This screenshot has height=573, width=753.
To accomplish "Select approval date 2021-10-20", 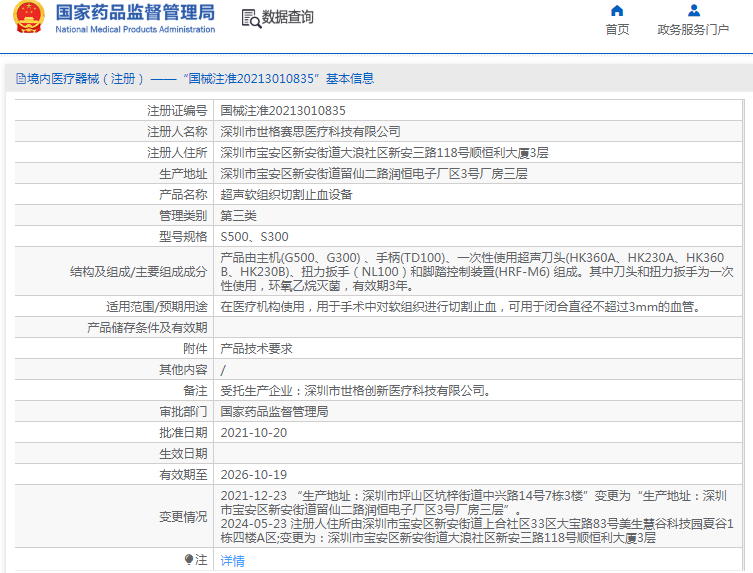I will (254, 433).
